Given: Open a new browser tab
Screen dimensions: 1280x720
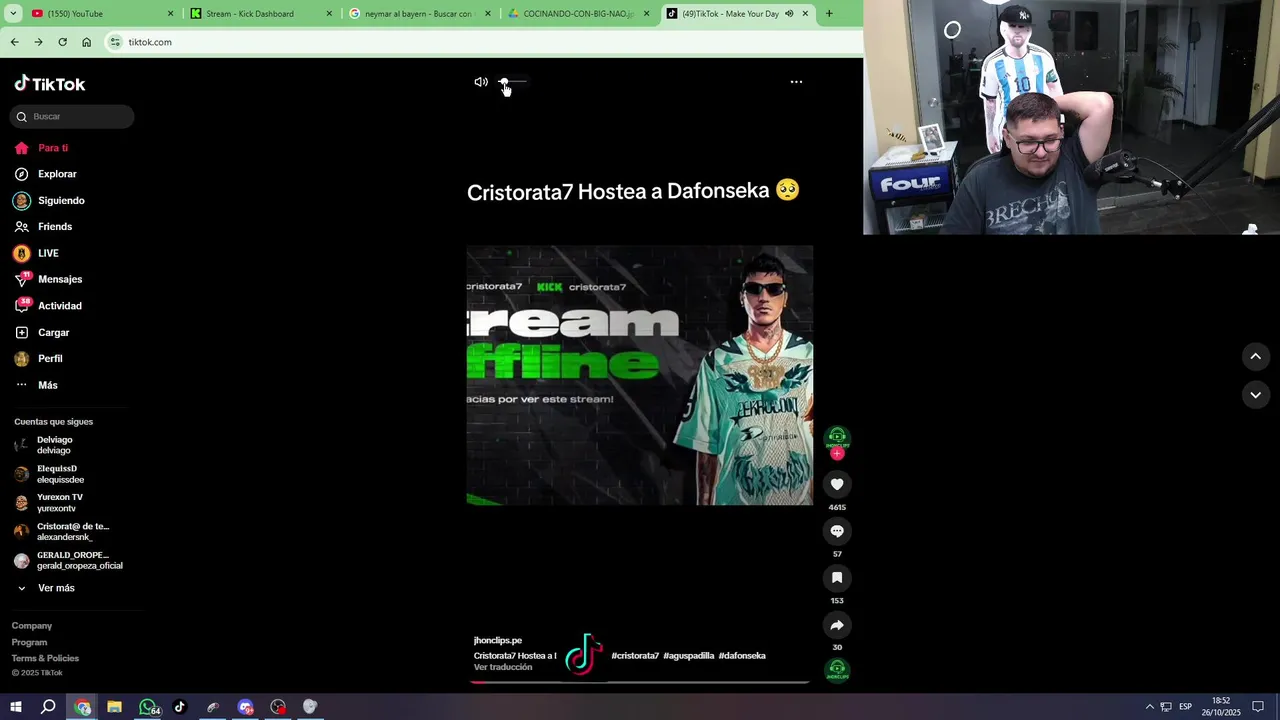Looking at the screenshot, I should (x=829, y=14).
